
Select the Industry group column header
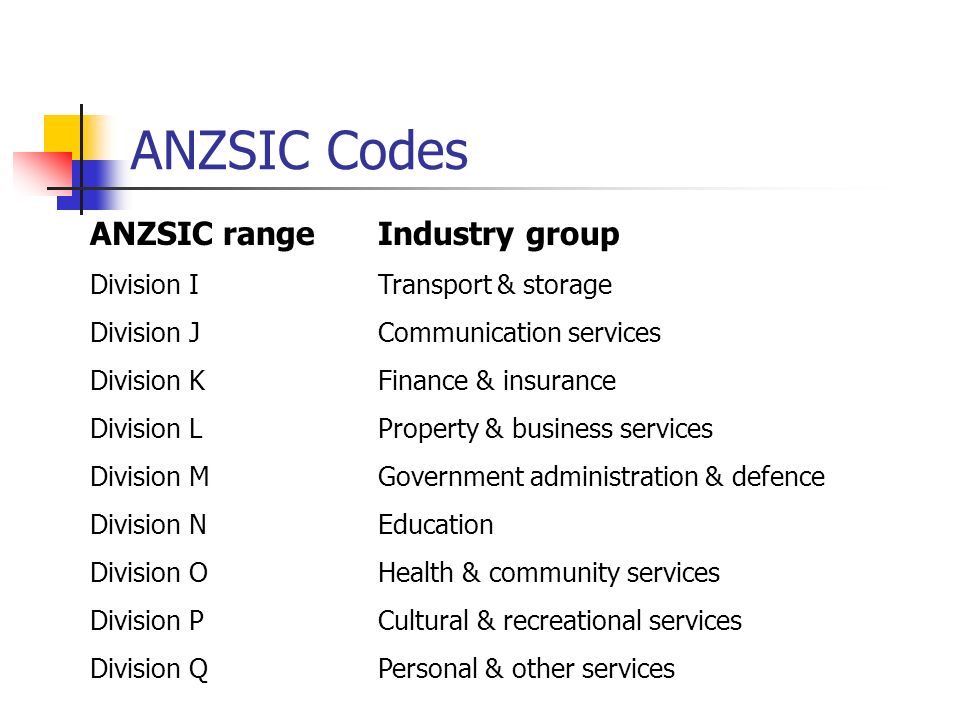pos(498,234)
